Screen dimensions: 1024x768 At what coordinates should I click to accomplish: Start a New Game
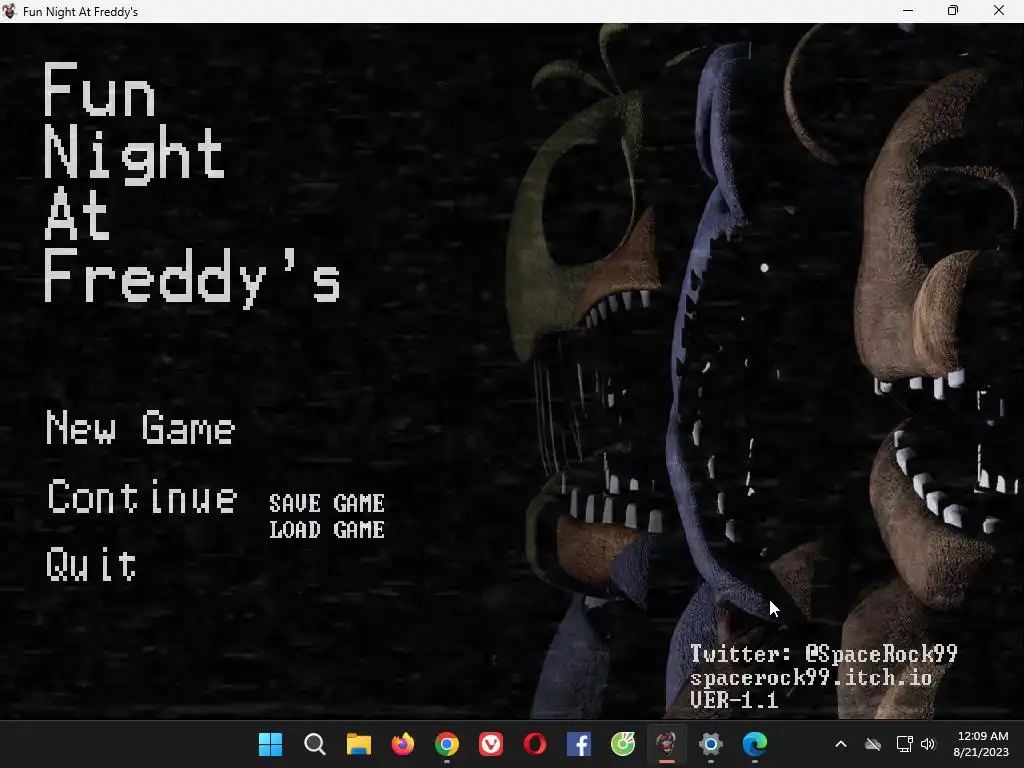pyautogui.click(x=140, y=428)
